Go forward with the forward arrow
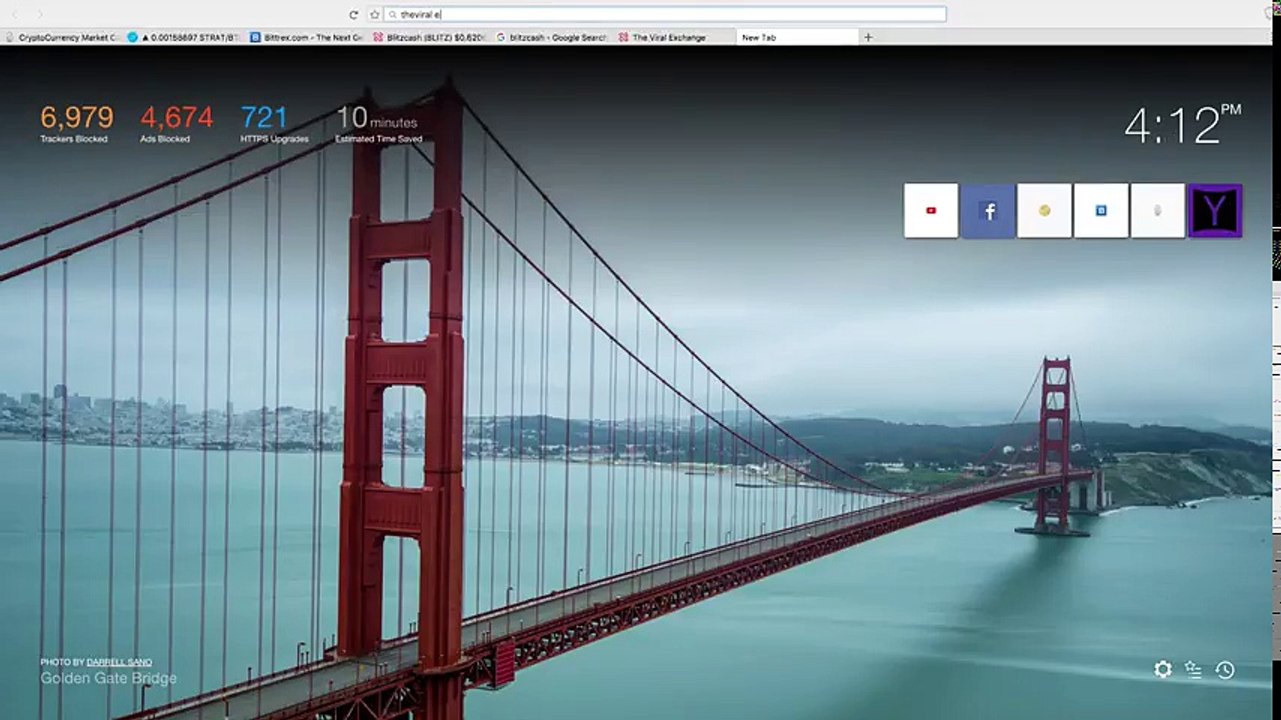Screen dimensions: 1281x720 coord(40,15)
